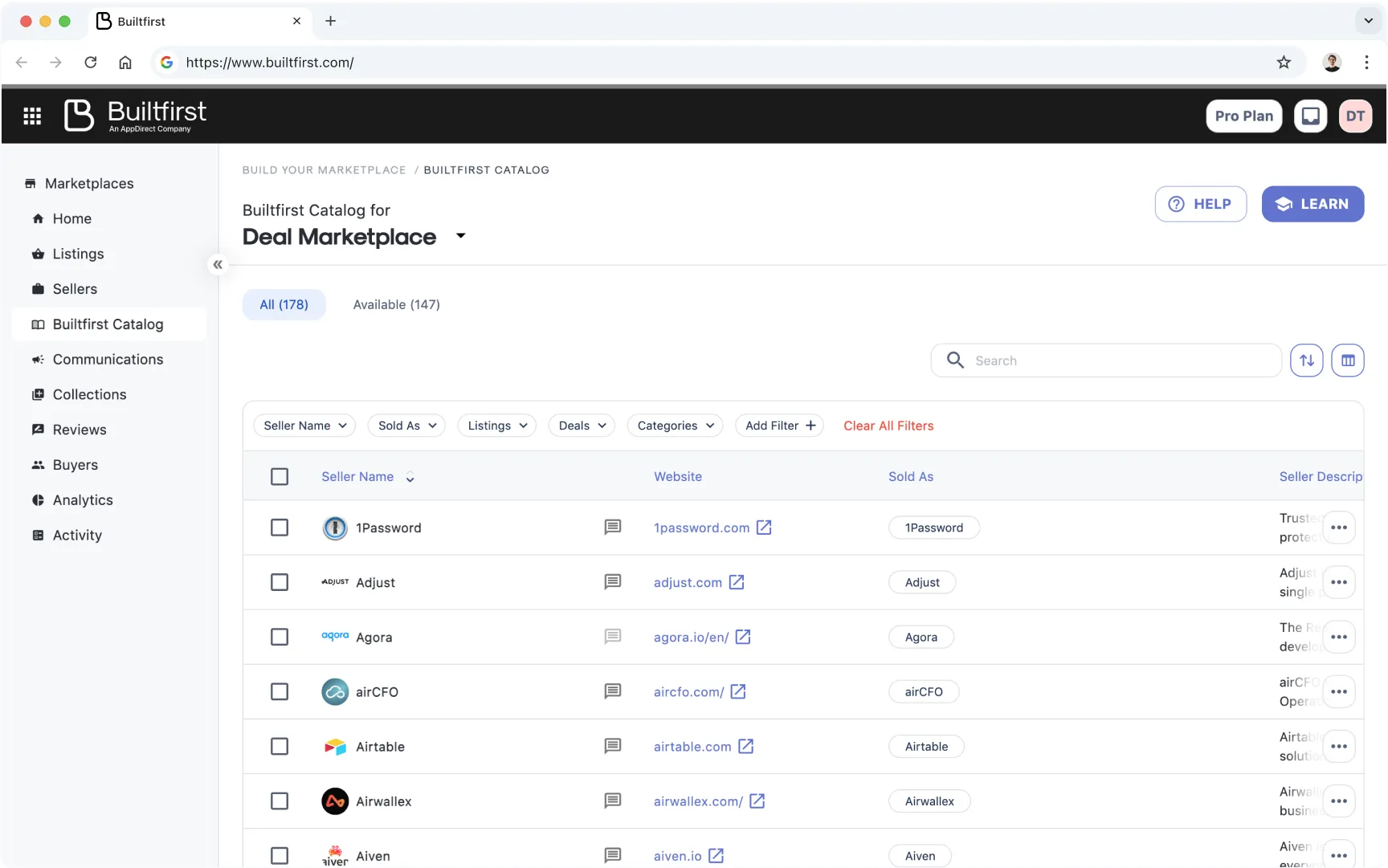Image resolution: width=1388 pixels, height=868 pixels.
Task: Click Clear All Filters
Action: click(888, 426)
